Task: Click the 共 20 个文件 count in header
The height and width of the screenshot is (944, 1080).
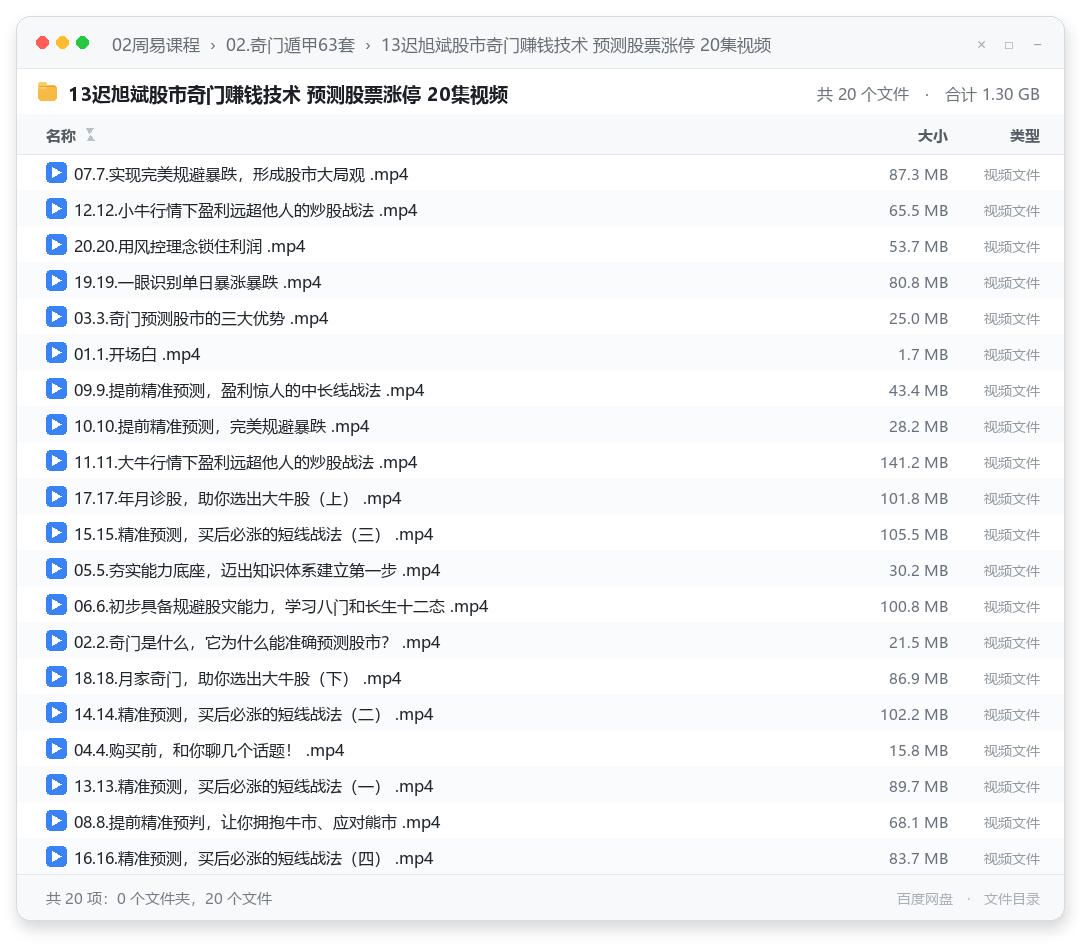Action: point(862,94)
